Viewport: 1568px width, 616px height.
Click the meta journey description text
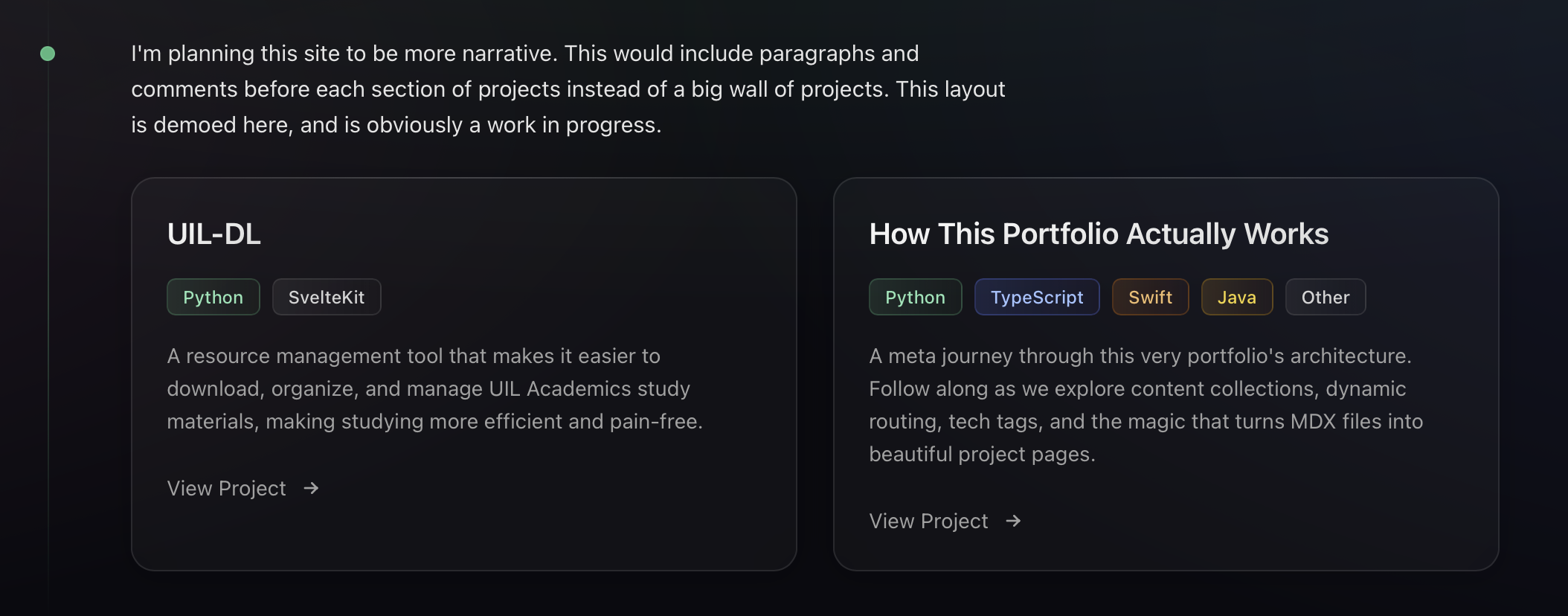(1146, 405)
